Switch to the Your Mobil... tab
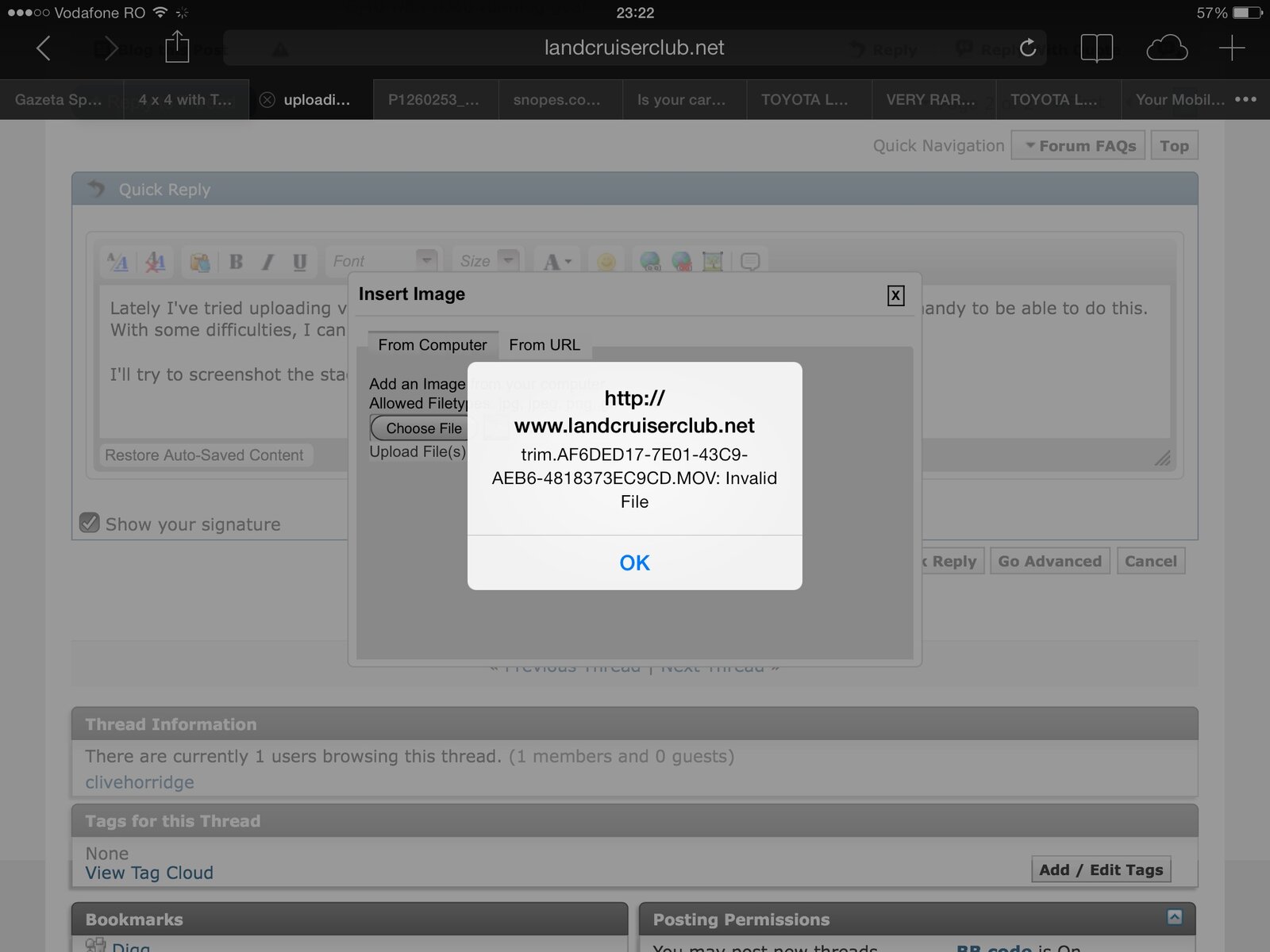Screen dimensions: 1270x952 (x=1180, y=100)
